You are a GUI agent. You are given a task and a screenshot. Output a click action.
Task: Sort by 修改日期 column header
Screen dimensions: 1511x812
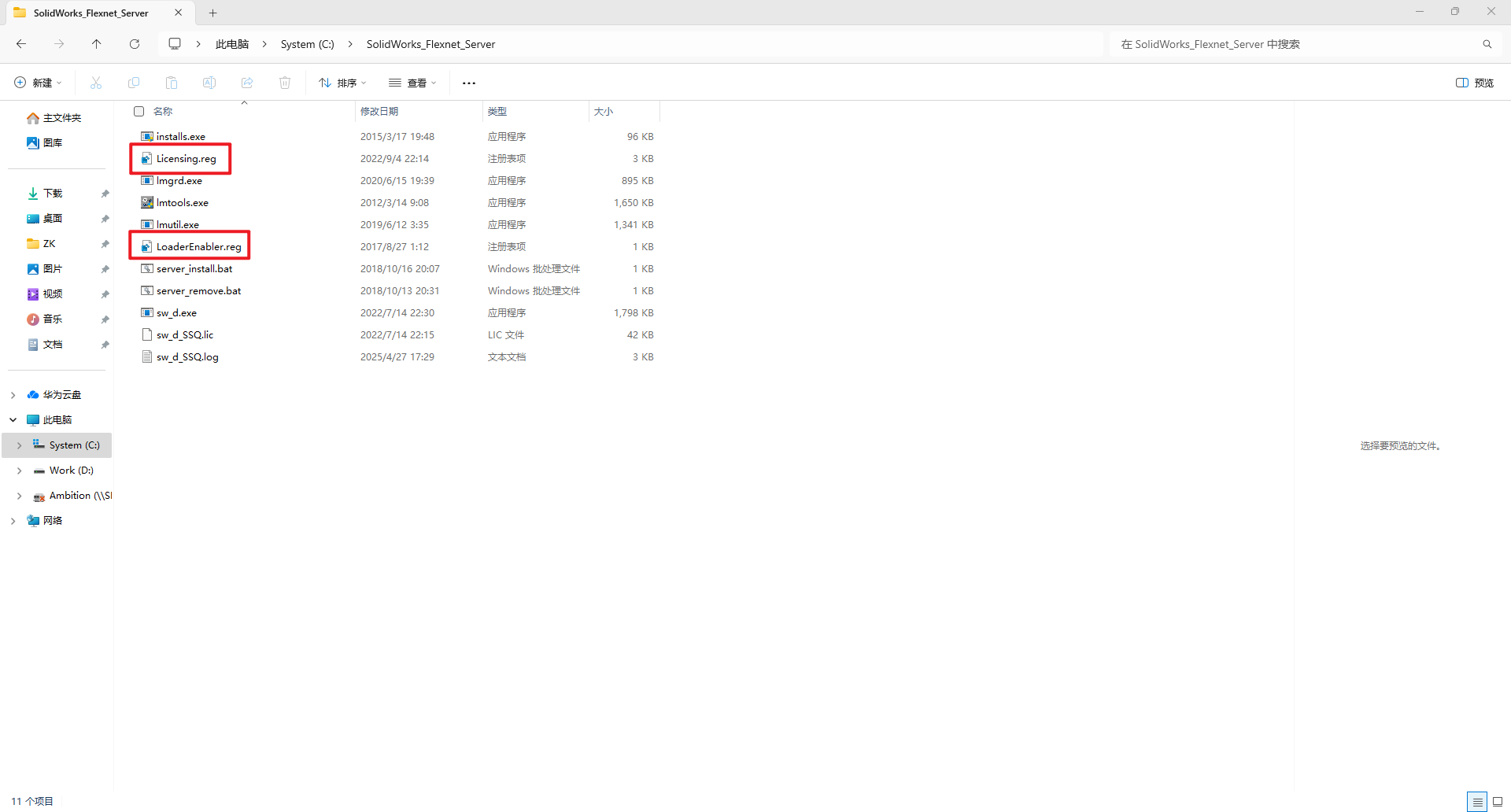pos(379,112)
